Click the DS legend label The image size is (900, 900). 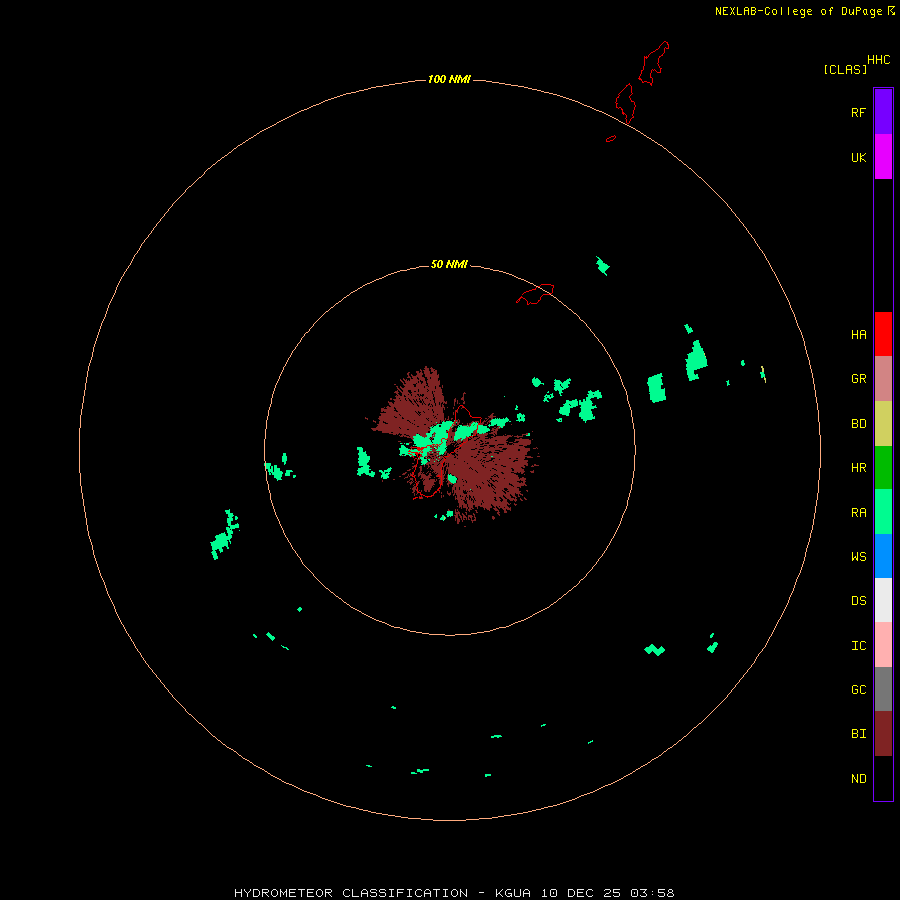(858, 601)
